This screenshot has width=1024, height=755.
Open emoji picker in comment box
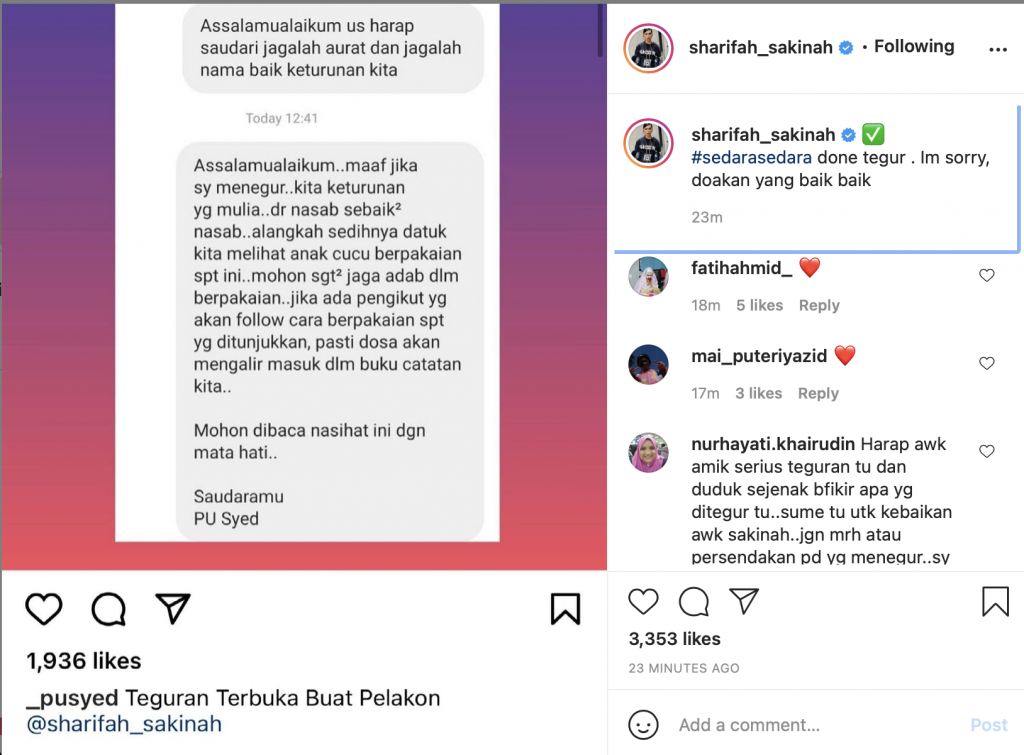point(643,725)
